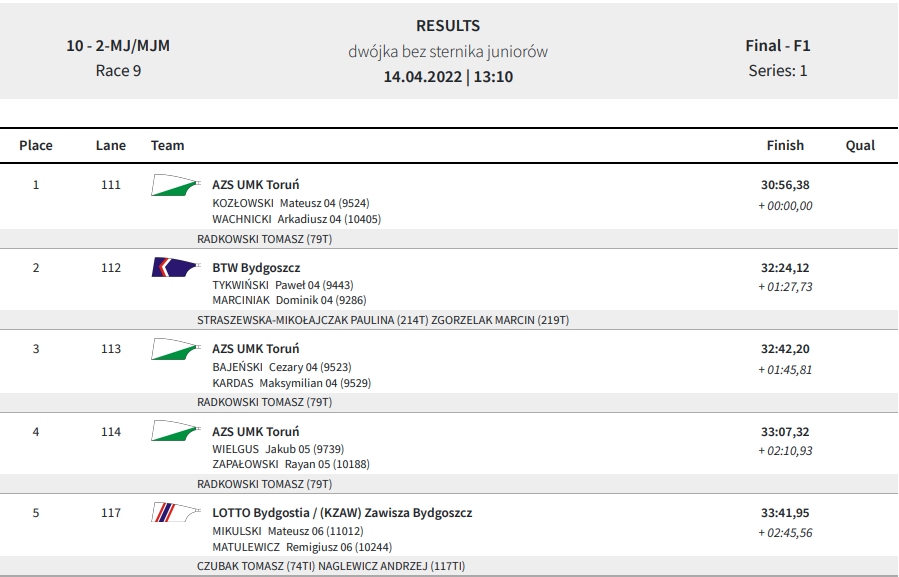This screenshot has height=577, width=899.
Task: Click the LOTTO Bydgostia / Zawisza Bydgoszcz team name
Action: pos(342,513)
